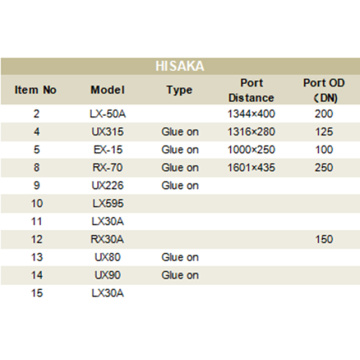Select the 150 Port OD value

click(324, 239)
